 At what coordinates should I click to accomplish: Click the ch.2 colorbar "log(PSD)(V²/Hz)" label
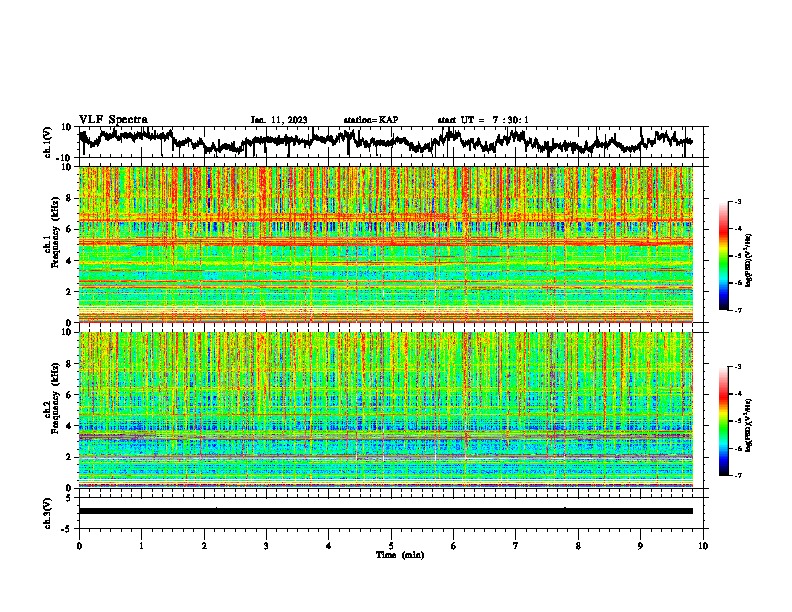tap(749, 425)
